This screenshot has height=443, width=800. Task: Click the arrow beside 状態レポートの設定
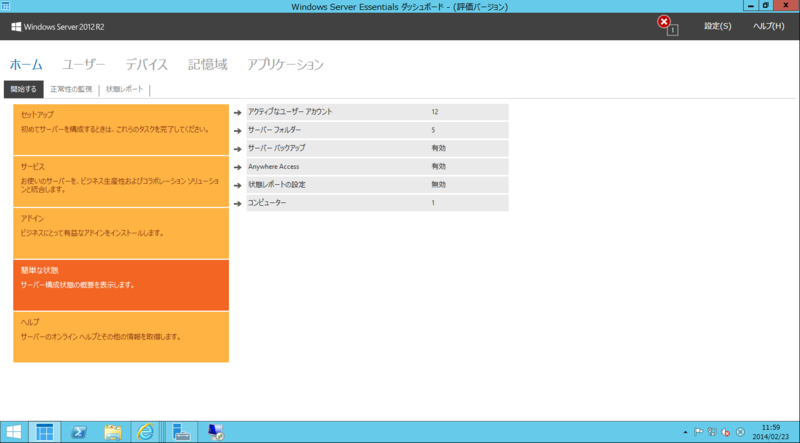237,185
